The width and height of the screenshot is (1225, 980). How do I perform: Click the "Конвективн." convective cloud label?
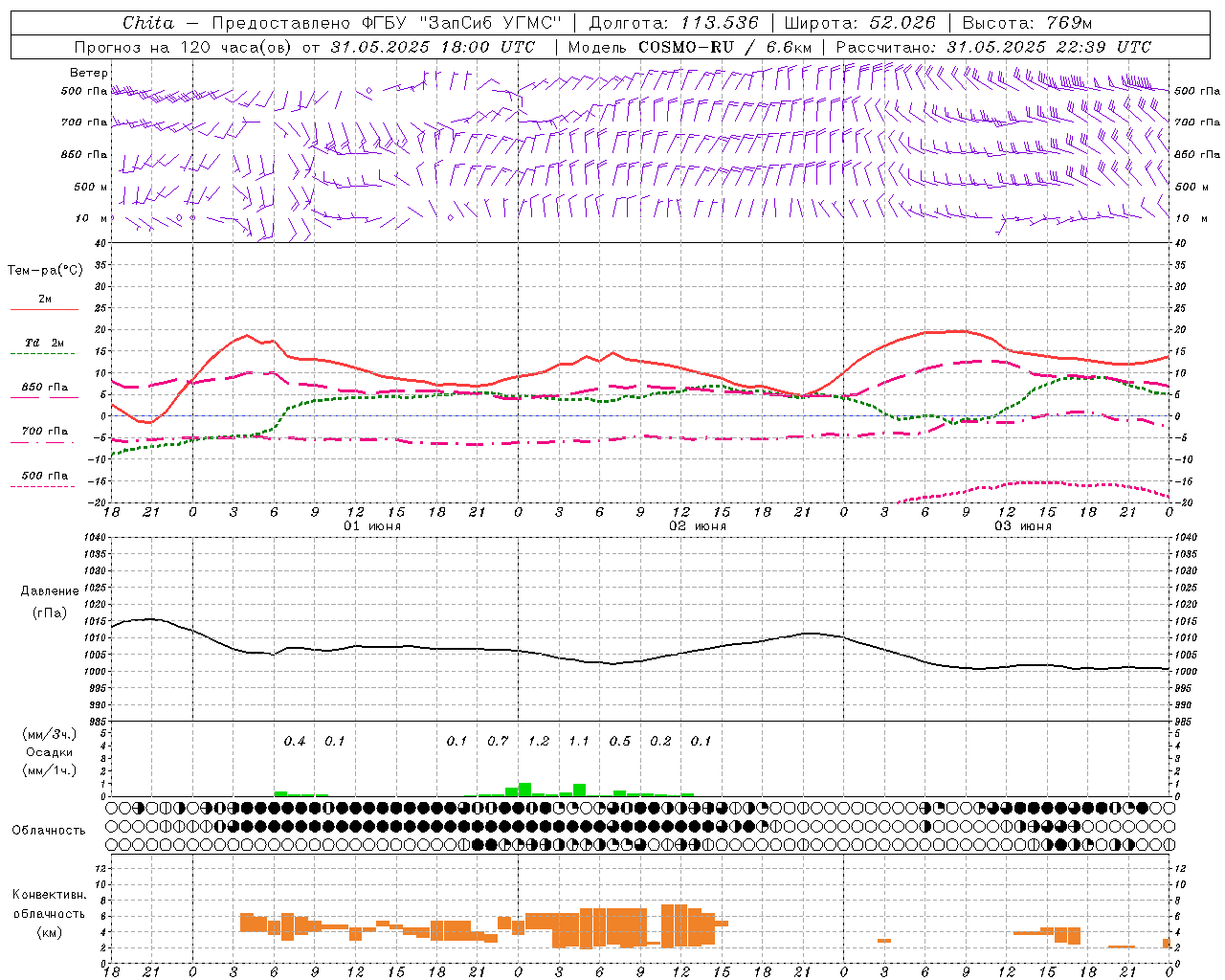point(49,895)
